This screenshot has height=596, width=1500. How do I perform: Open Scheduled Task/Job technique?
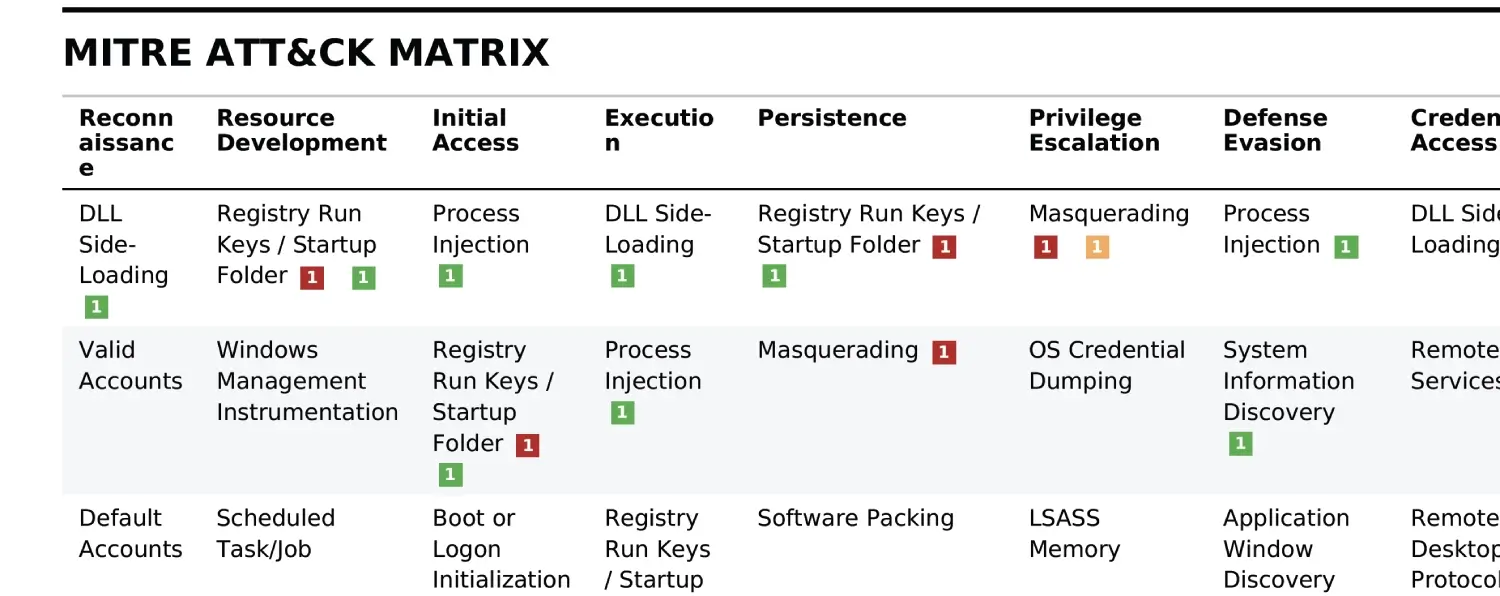[x=275, y=533]
